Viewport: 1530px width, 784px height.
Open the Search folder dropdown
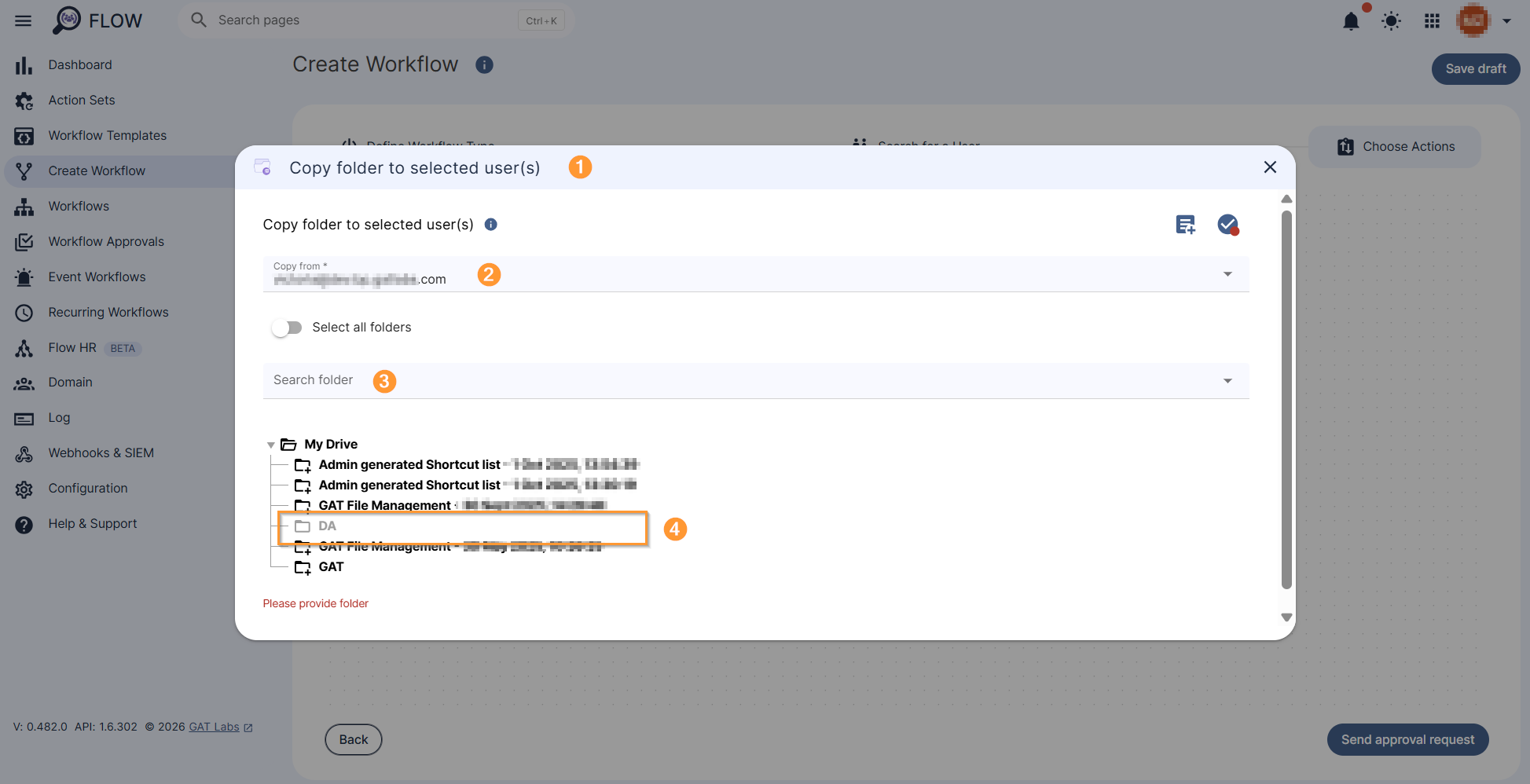pyautogui.click(x=756, y=381)
